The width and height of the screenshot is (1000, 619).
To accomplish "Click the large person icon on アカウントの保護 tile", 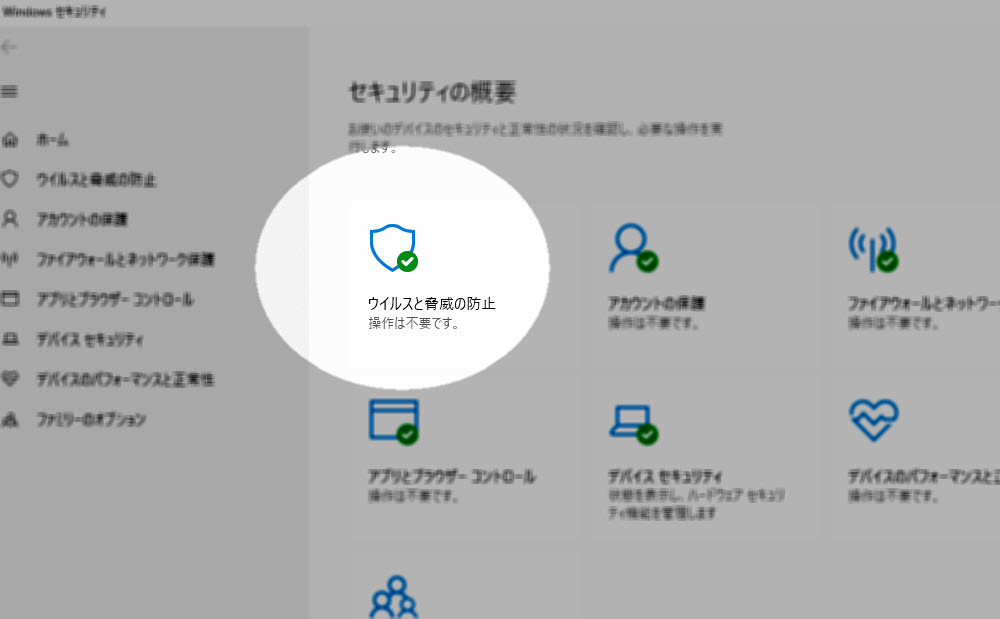I will [x=631, y=248].
